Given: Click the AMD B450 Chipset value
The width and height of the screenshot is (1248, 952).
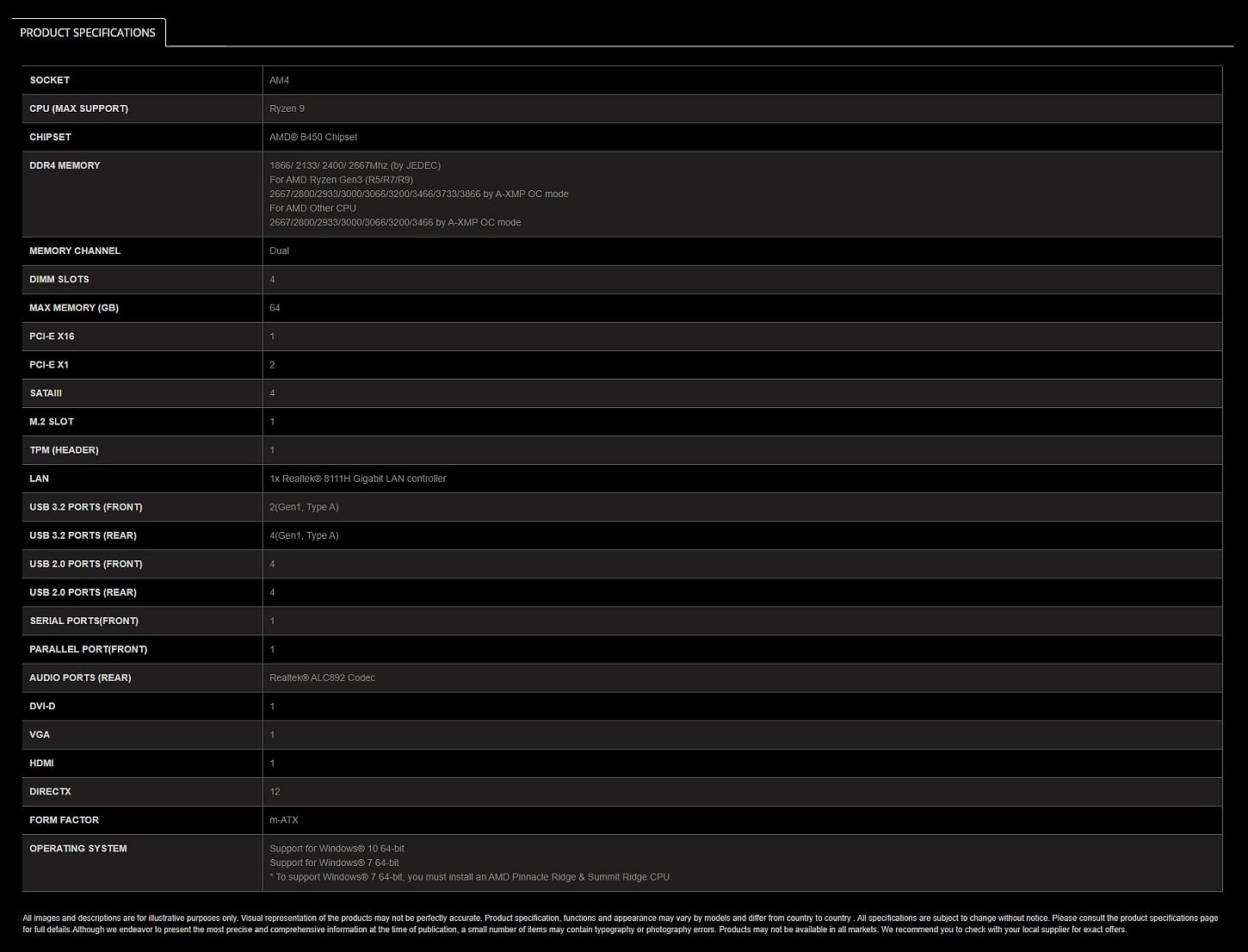Looking at the screenshot, I should click(x=313, y=137).
